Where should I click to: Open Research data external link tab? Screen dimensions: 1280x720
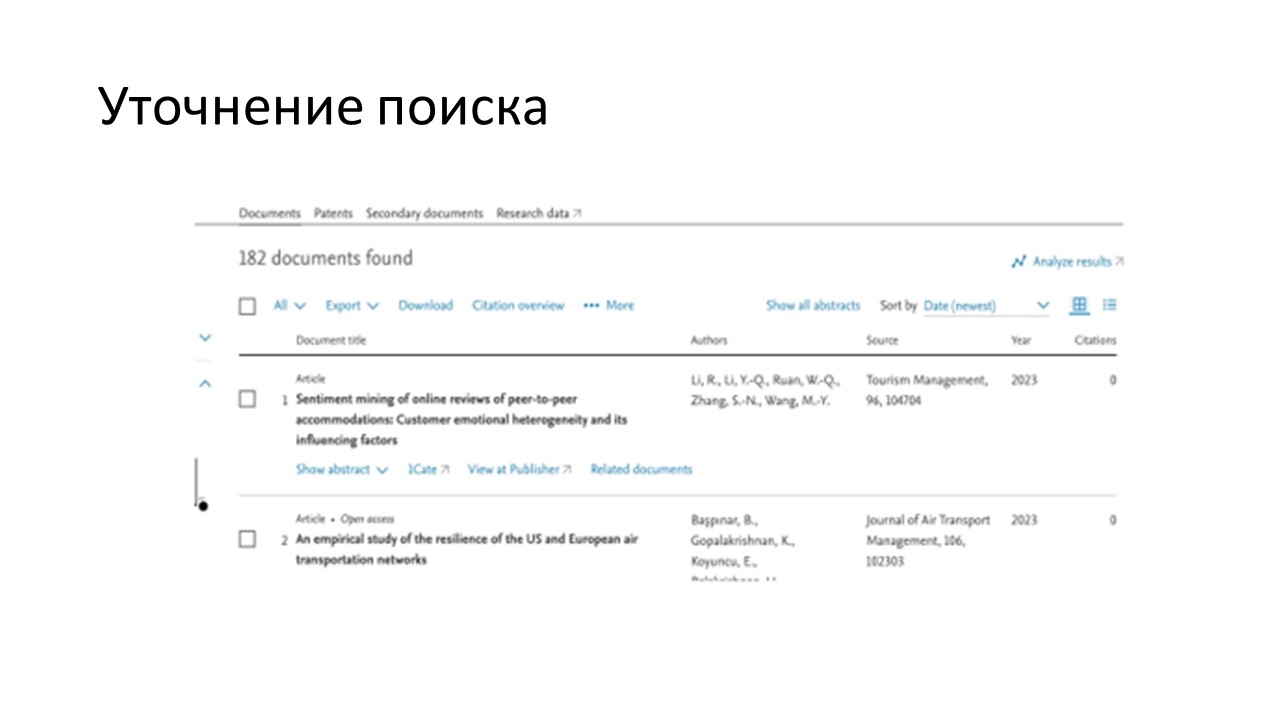538,213
